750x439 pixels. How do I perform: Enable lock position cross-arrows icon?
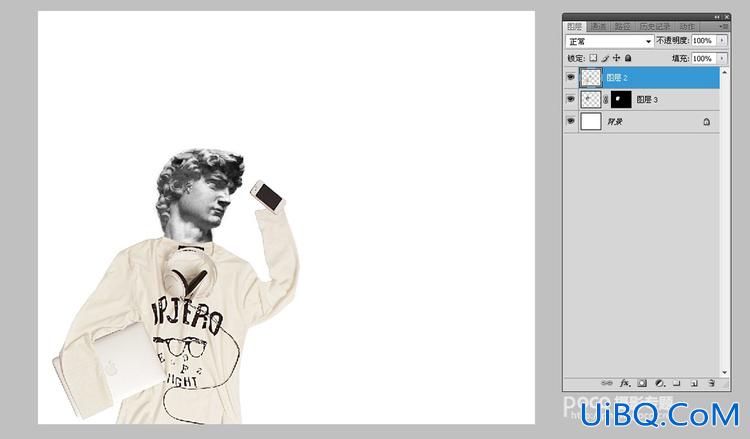(x=617, y=58)
